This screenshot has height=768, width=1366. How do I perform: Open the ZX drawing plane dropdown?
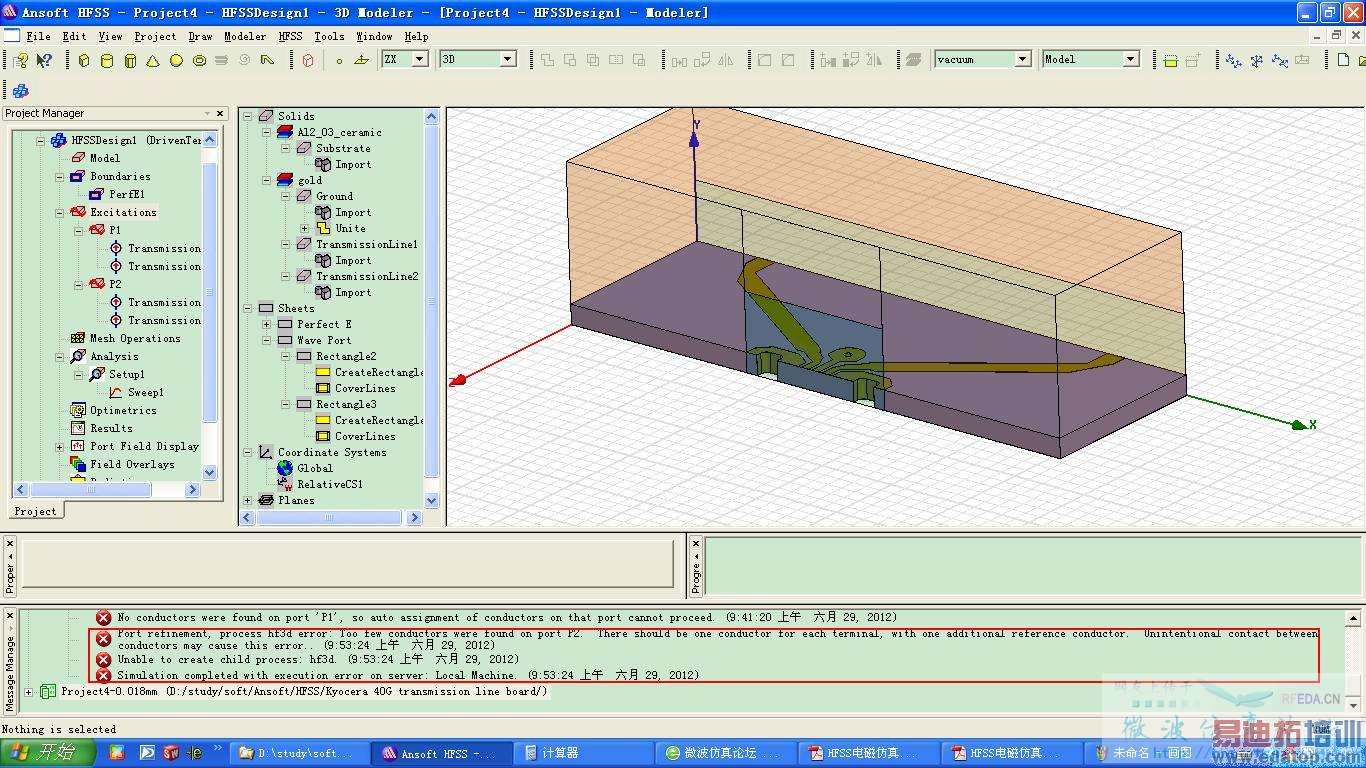tap(420, 59)
